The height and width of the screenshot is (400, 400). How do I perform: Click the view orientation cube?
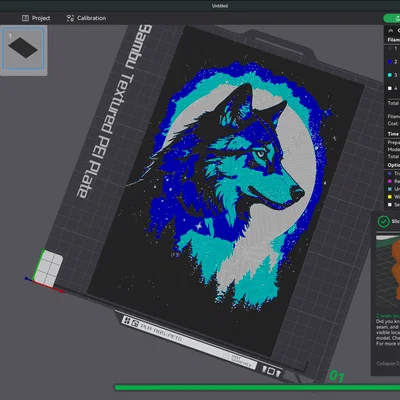(x=47, y=269)
